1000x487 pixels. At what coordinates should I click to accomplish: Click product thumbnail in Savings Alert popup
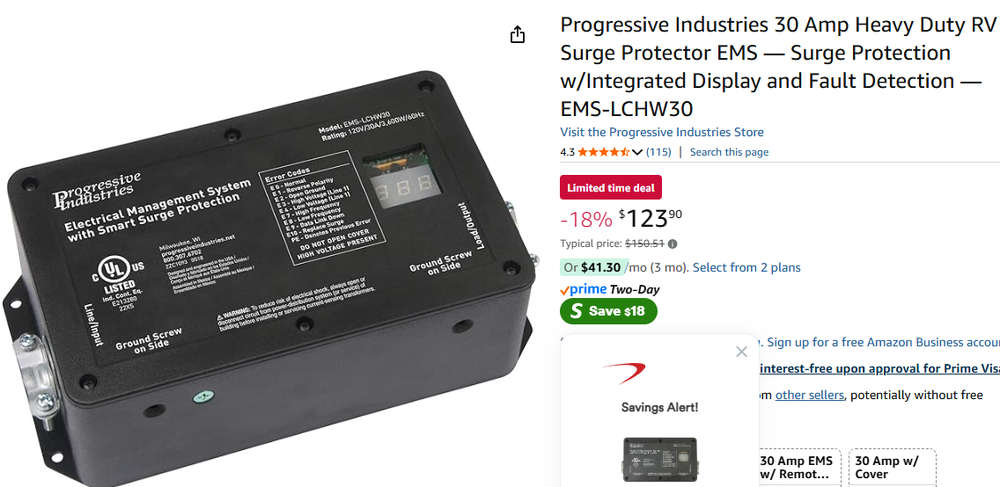(x=659, y=460)
